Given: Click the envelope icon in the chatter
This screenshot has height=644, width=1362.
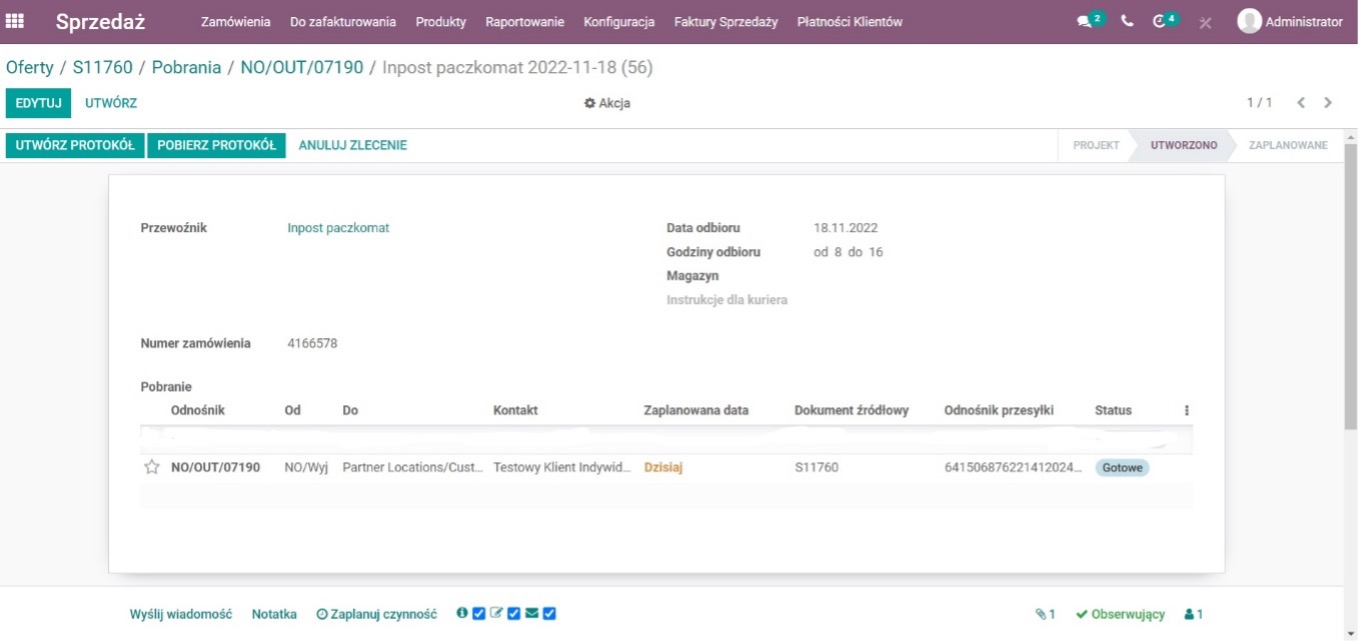Looking at the screenshot, I should point(531,613).
